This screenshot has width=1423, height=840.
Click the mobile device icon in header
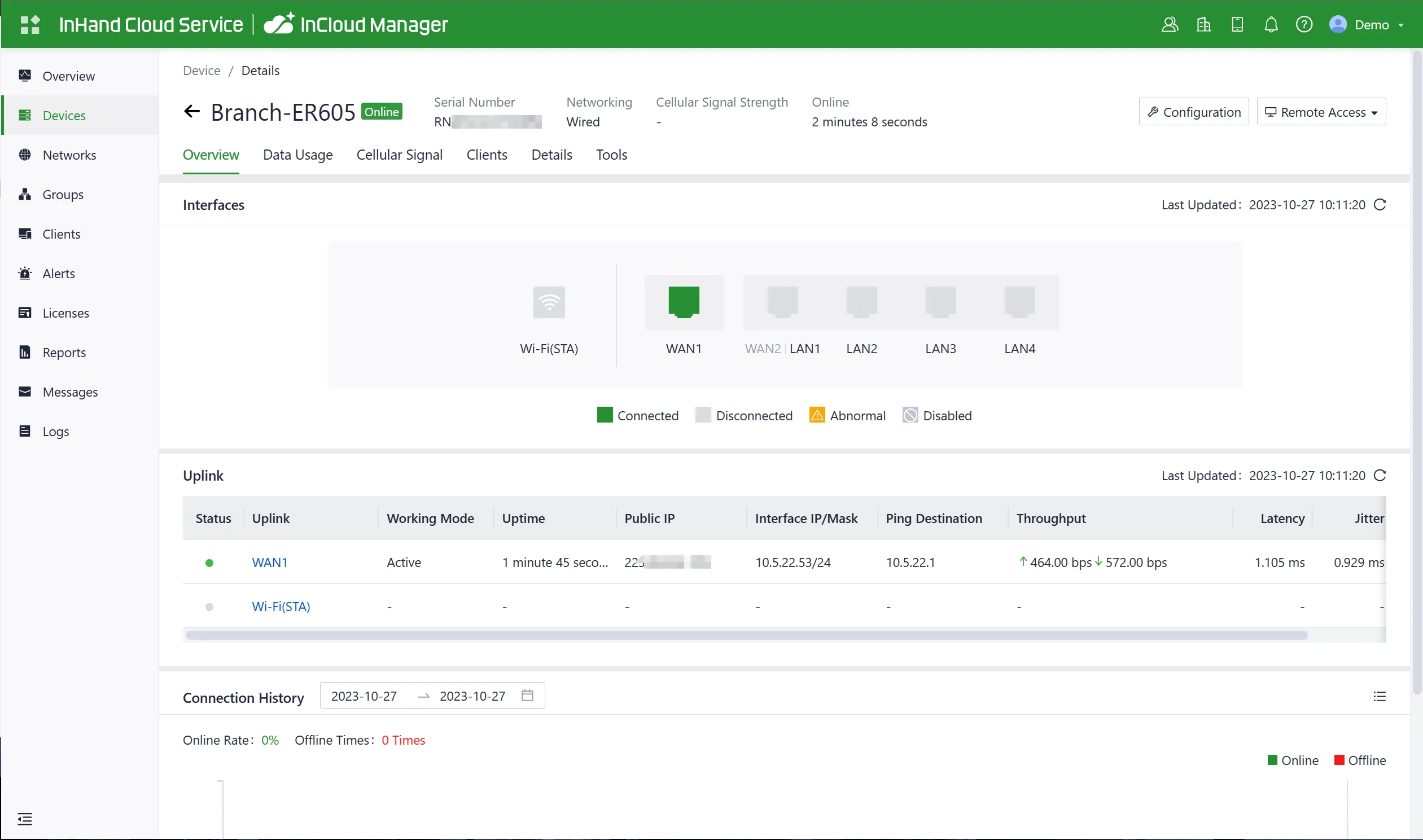1237,24
